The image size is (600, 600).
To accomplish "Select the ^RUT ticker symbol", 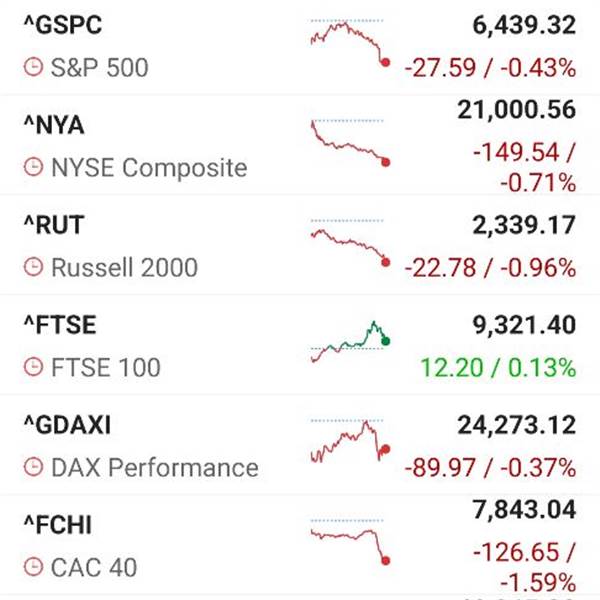I will (x=54, y=225).
